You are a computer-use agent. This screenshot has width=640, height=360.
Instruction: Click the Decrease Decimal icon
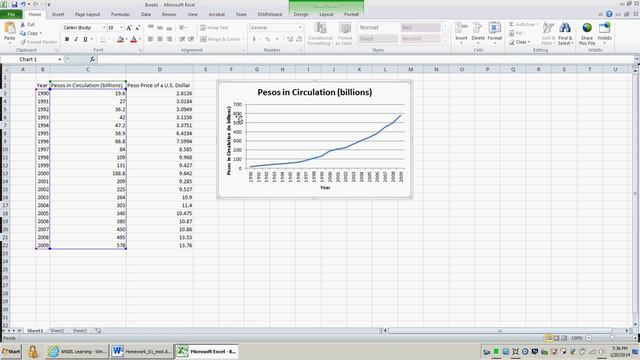pos(299,39)
